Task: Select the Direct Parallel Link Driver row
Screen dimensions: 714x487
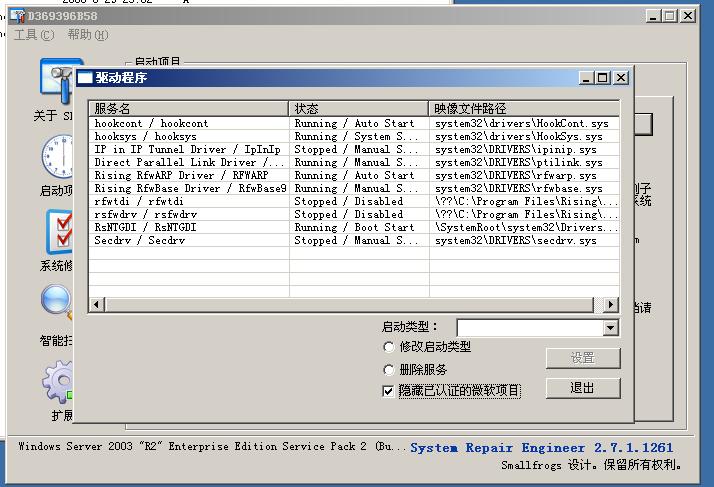Action: coord(354,162)
